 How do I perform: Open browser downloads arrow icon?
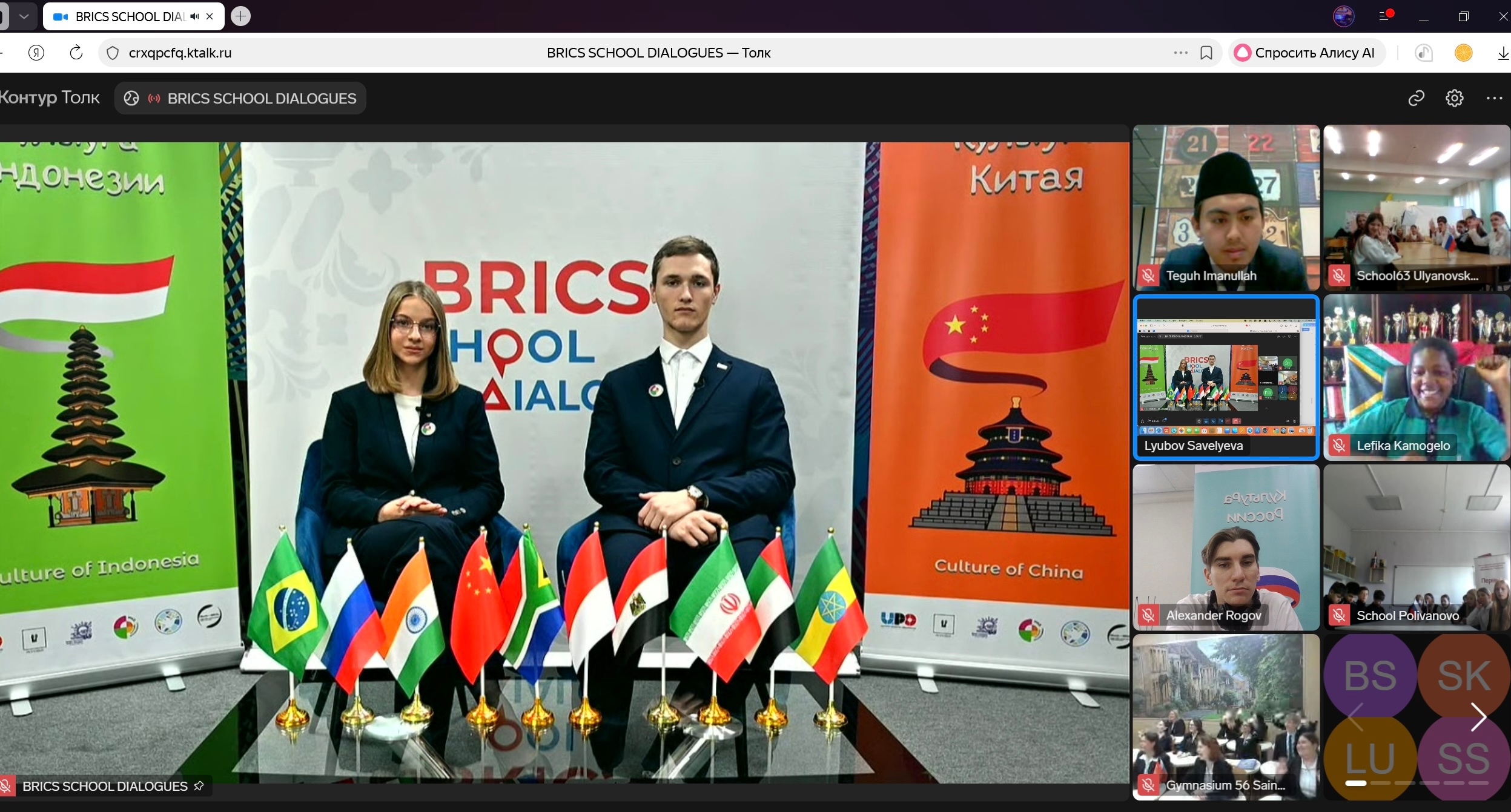(x=1503, y=53)
